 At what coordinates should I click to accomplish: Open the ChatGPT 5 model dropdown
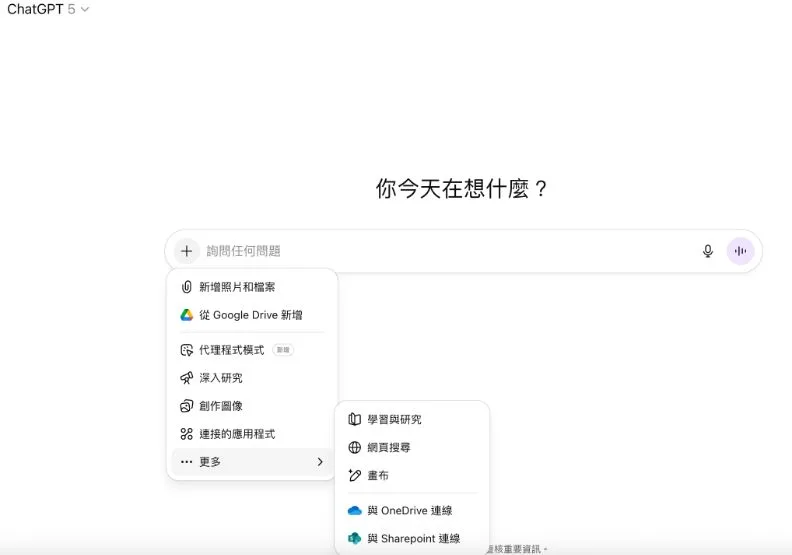(x=48, y=9)
